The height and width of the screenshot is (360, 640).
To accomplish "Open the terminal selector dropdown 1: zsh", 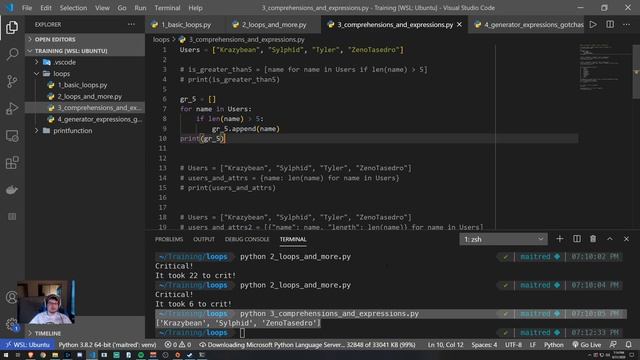I will [503, 239].
